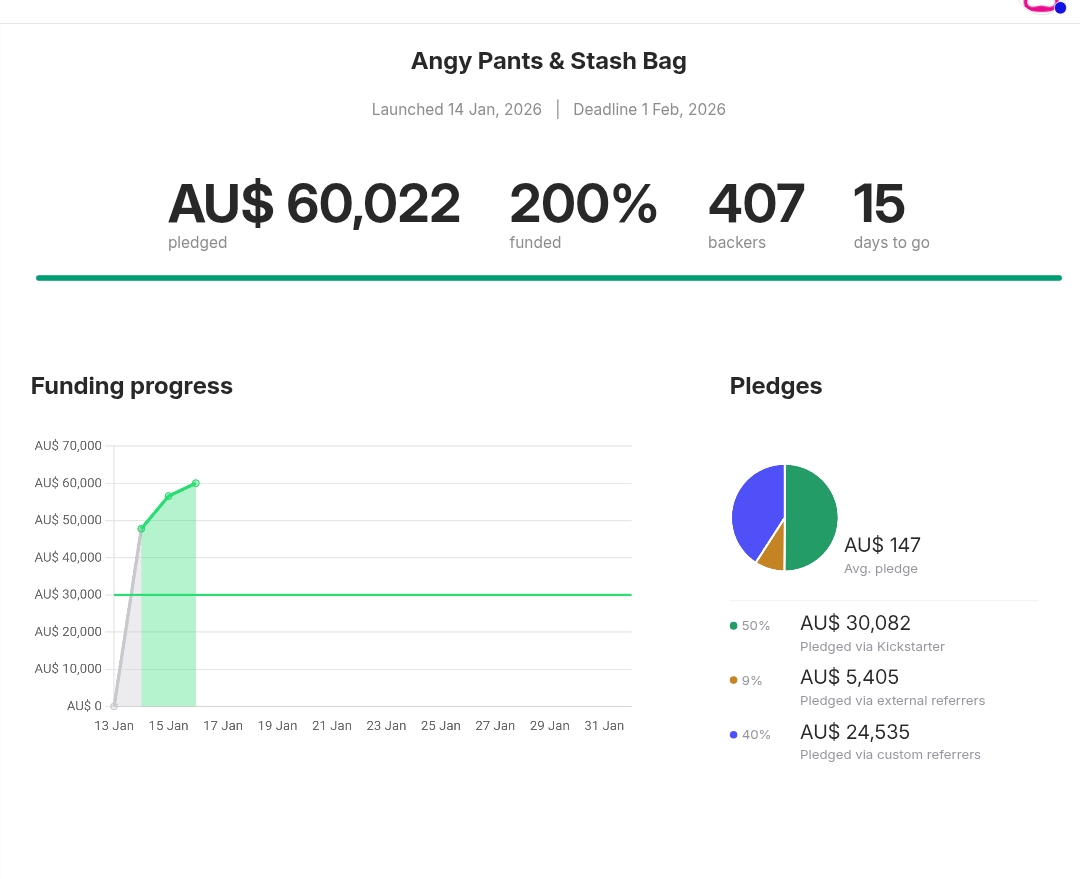Click the blue notification dot on avatar
The image size is (1080, 879).
pyautogui.click(x=1060, y=8)
